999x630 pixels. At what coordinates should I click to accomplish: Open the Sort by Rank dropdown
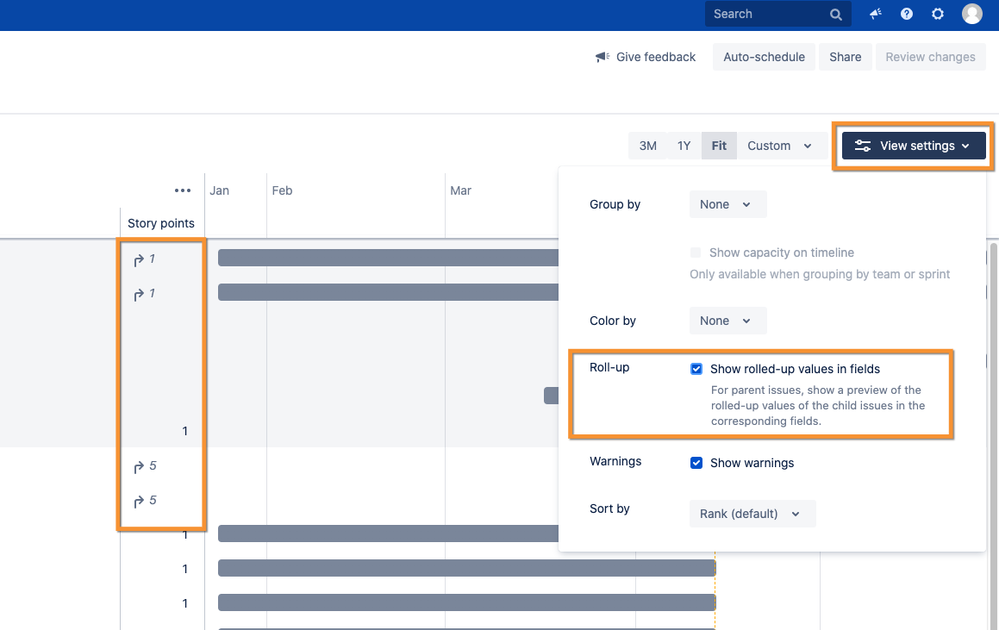[x=751, y=514]
